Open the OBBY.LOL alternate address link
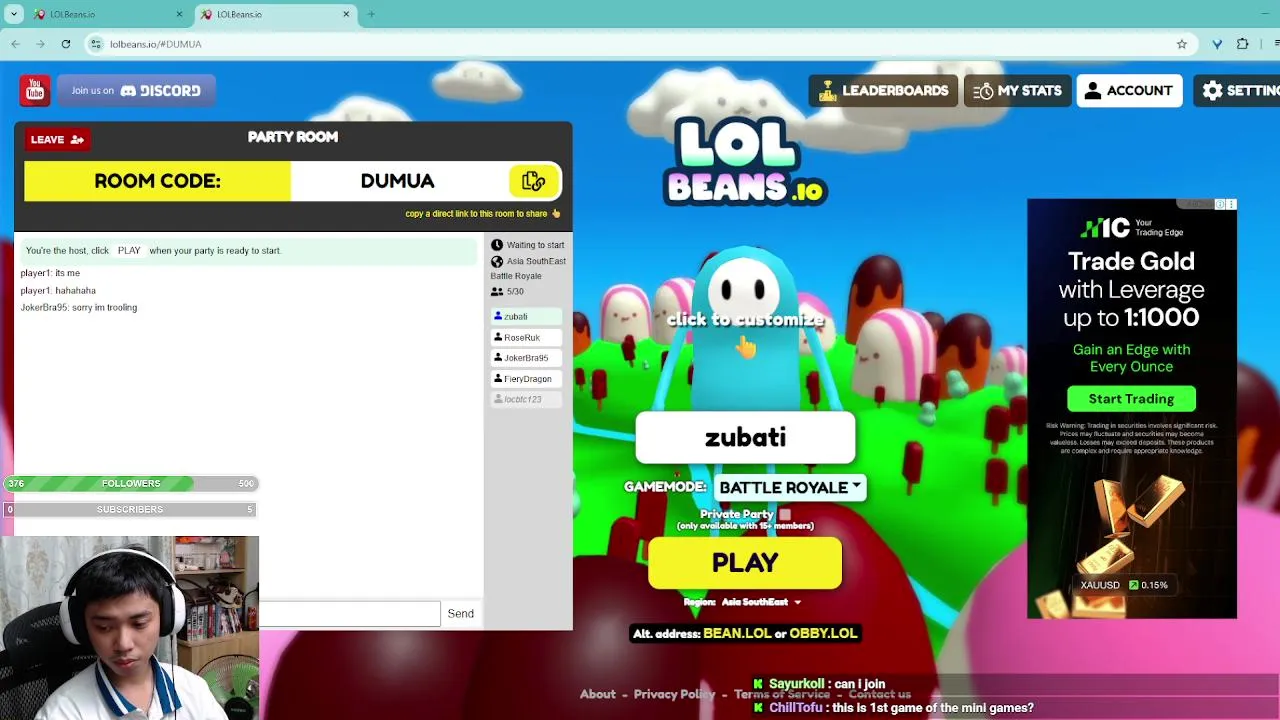Screen dimensions: 1280x720 [x=823, y=633]
